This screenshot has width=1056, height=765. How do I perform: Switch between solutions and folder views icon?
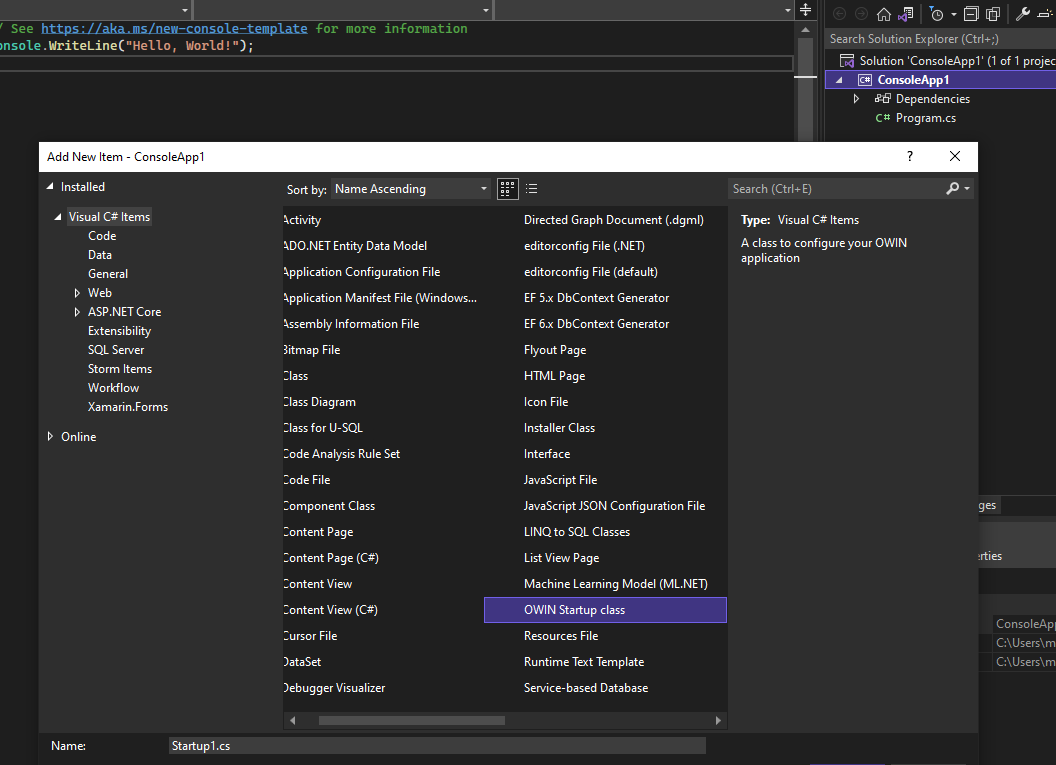point(906,14)
